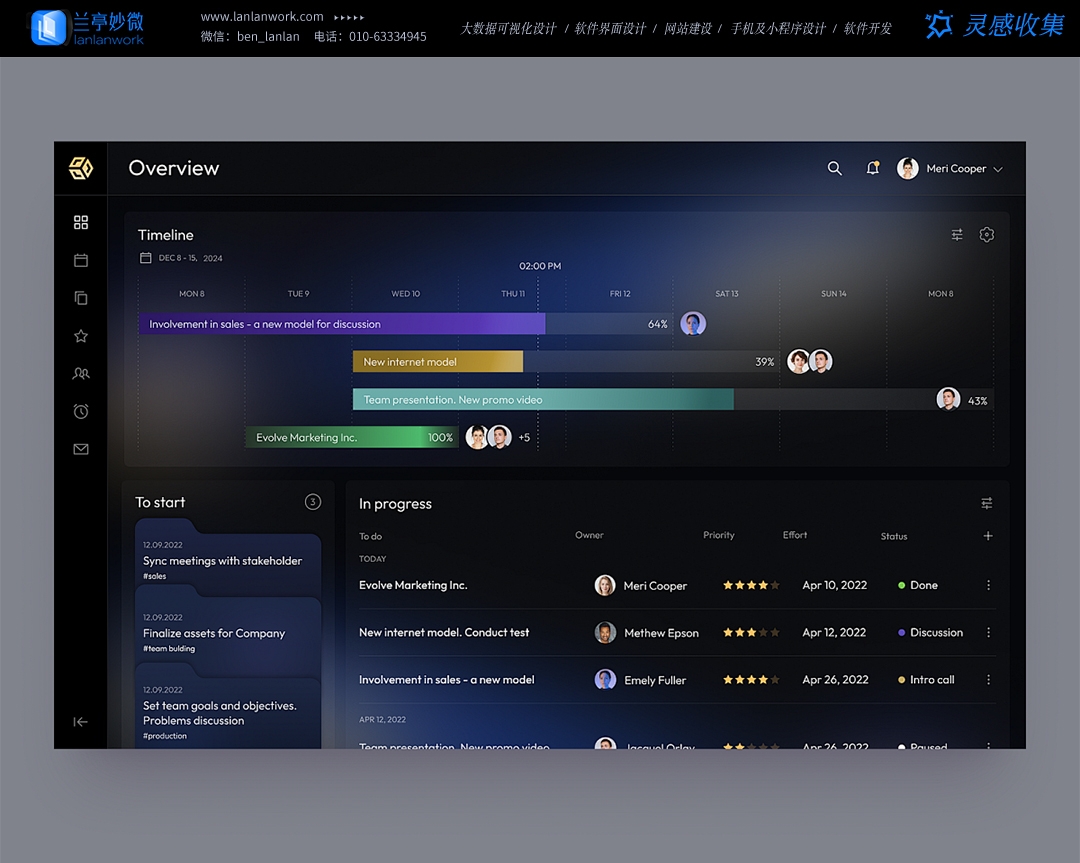
Task: Select the New internet model timeline bar
Action: pyautogui.click(x=438, y=362)
